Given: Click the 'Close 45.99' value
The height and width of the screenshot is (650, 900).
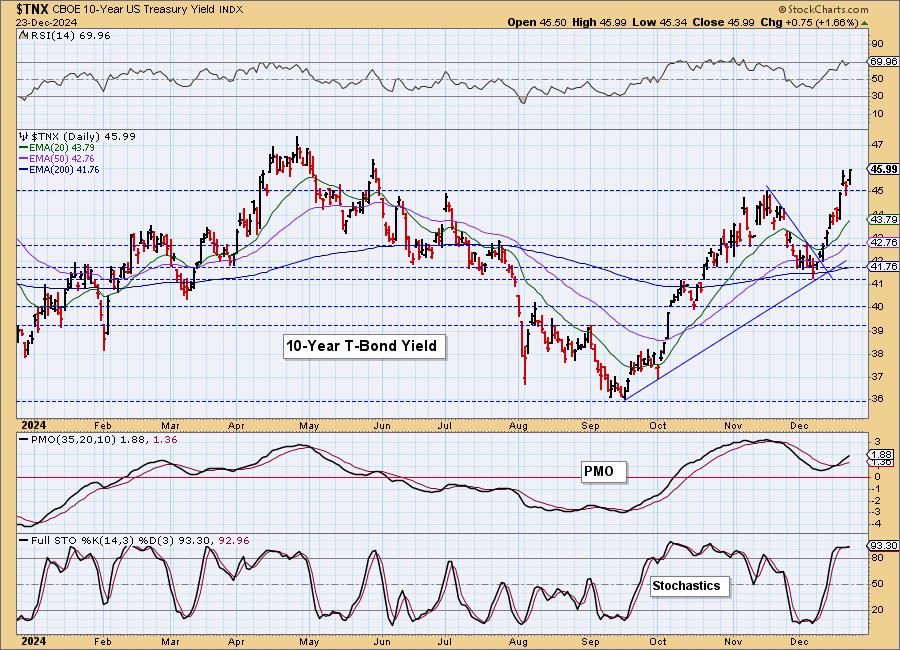Looking at the screenshot, I should (x=723, y=22).
